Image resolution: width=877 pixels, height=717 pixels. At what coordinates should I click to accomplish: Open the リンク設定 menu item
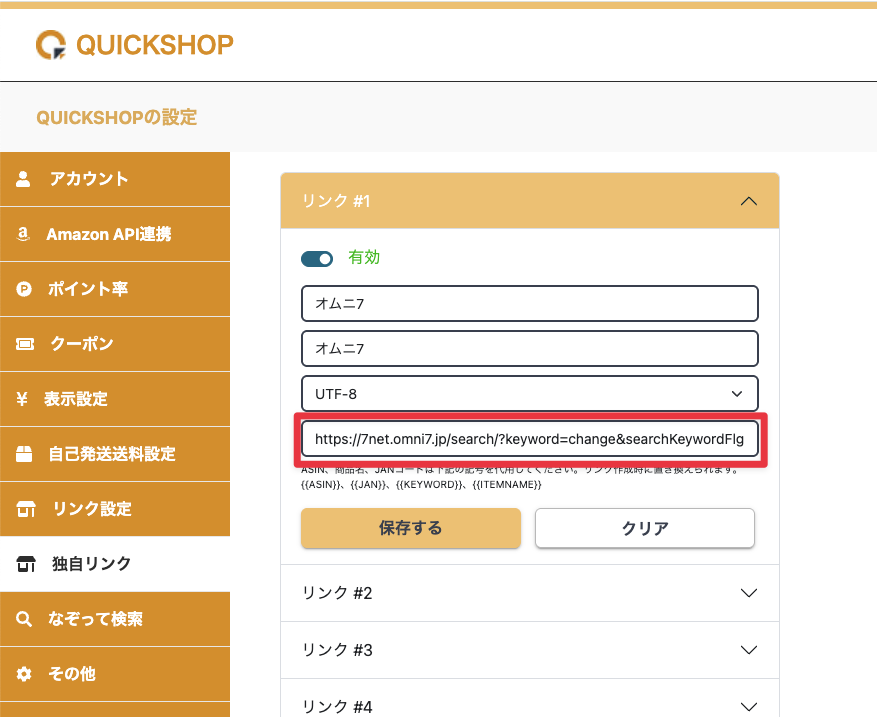pos(92,509)
